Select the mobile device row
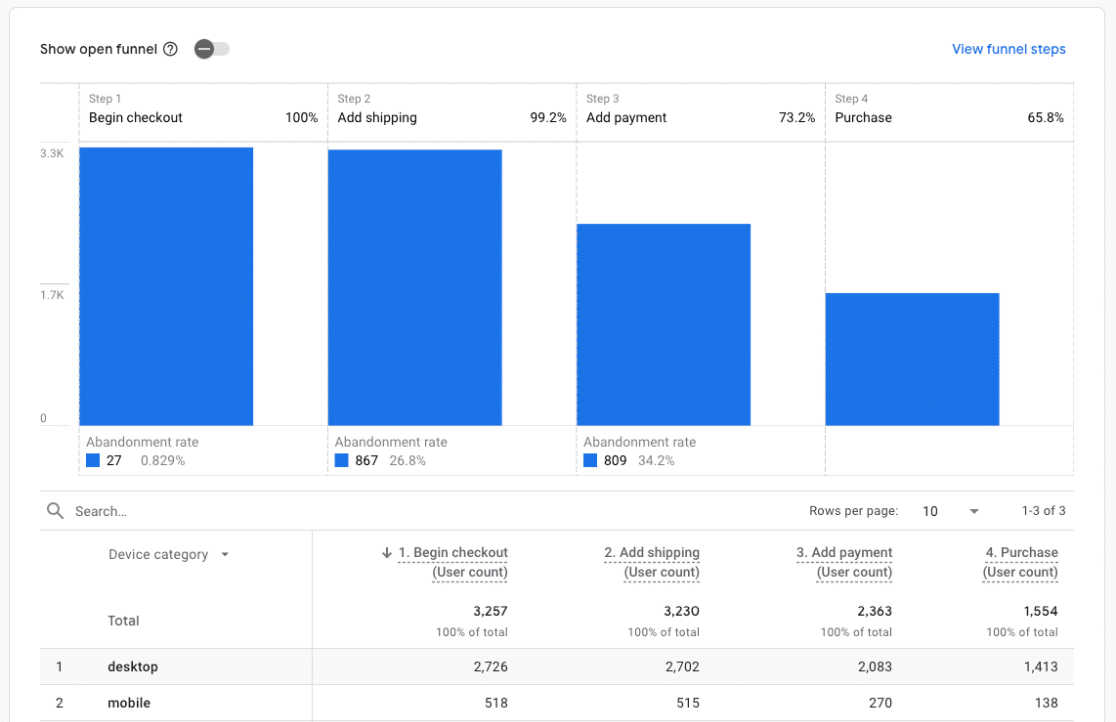The width and height of the screenshot is (1116, 722). pyautogui.click(x=129, y=702)
